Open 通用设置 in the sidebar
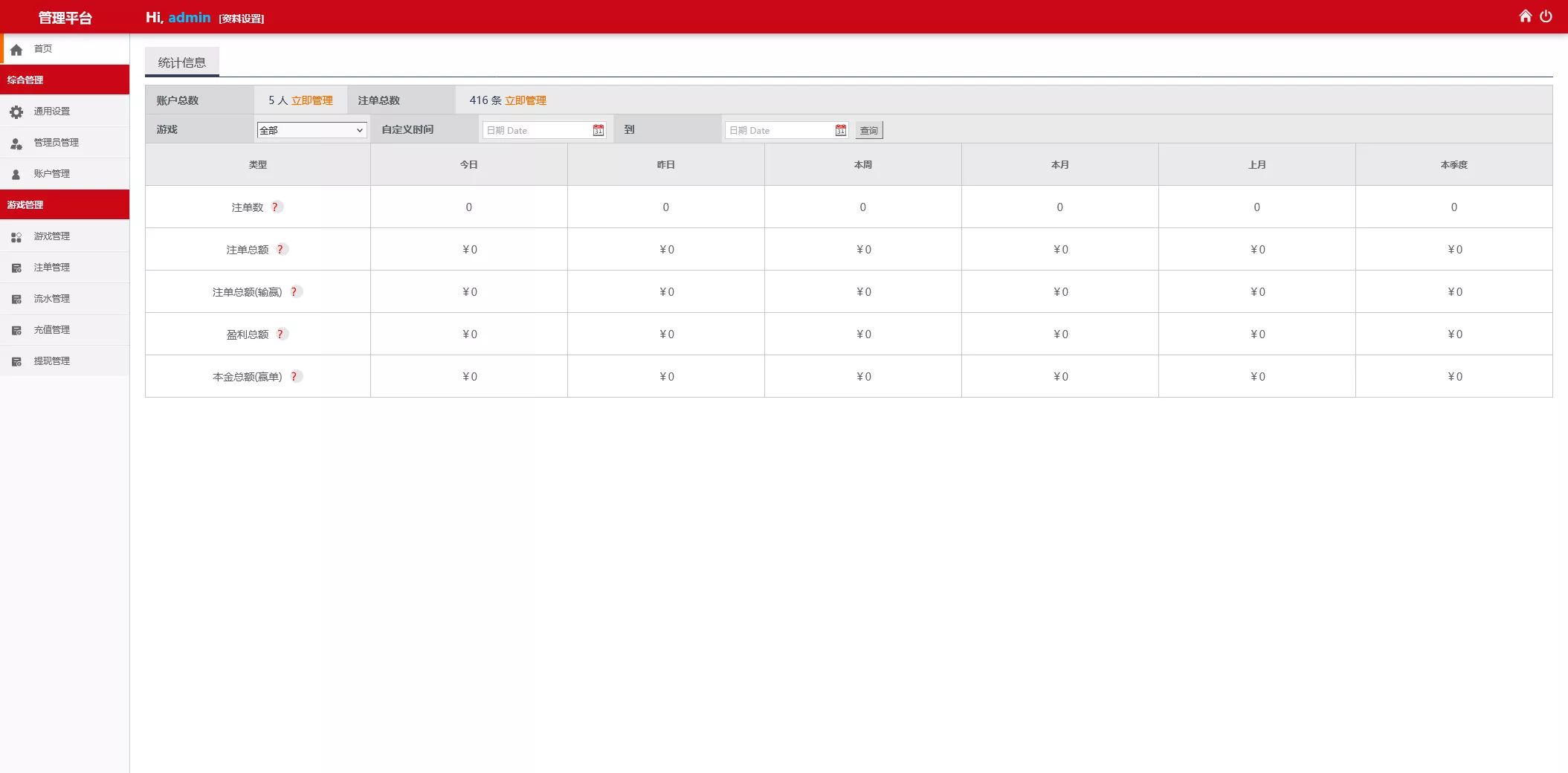 click(65, 111)
